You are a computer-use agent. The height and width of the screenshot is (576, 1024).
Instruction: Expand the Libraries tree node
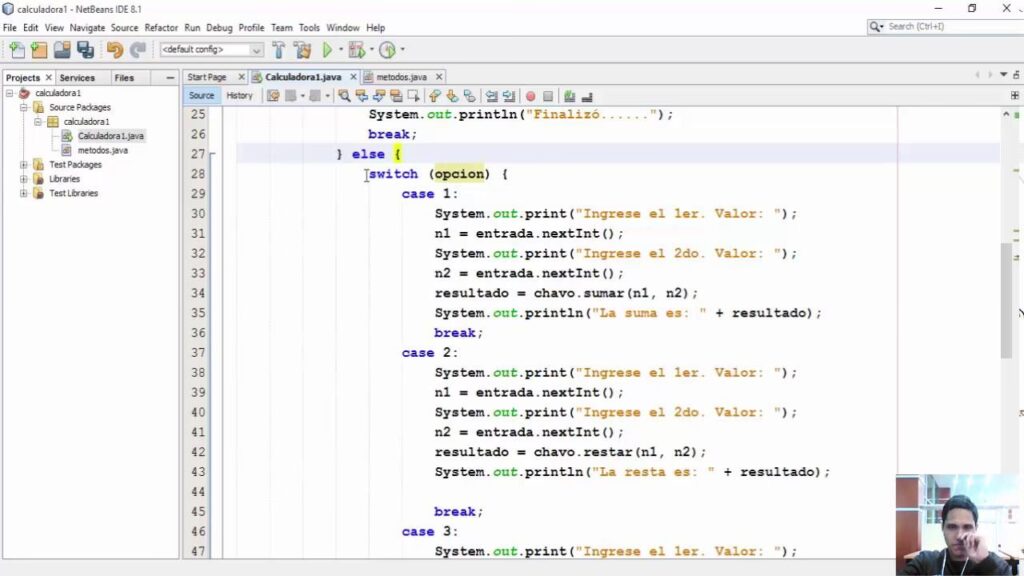point(24,179)
